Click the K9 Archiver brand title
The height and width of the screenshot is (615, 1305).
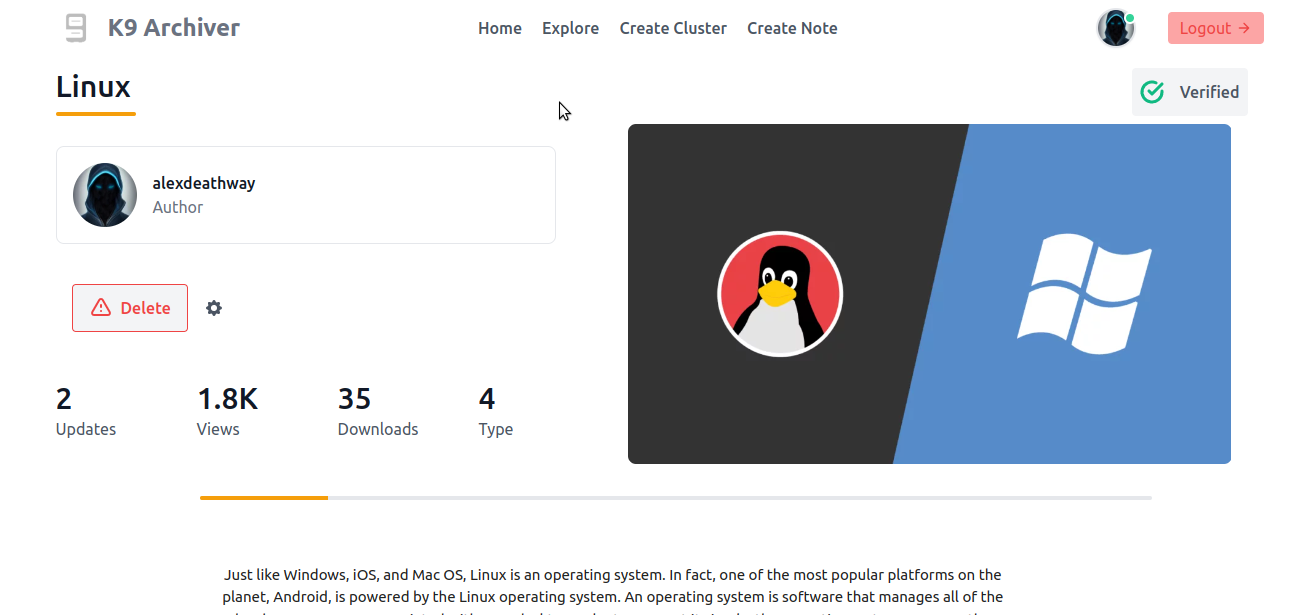point(174,28)
